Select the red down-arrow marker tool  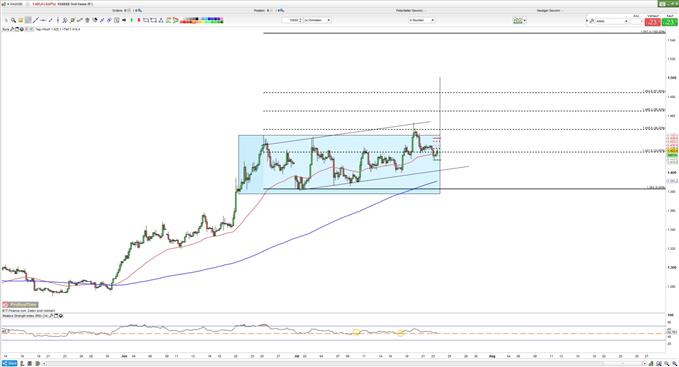[x=139, y=20]
